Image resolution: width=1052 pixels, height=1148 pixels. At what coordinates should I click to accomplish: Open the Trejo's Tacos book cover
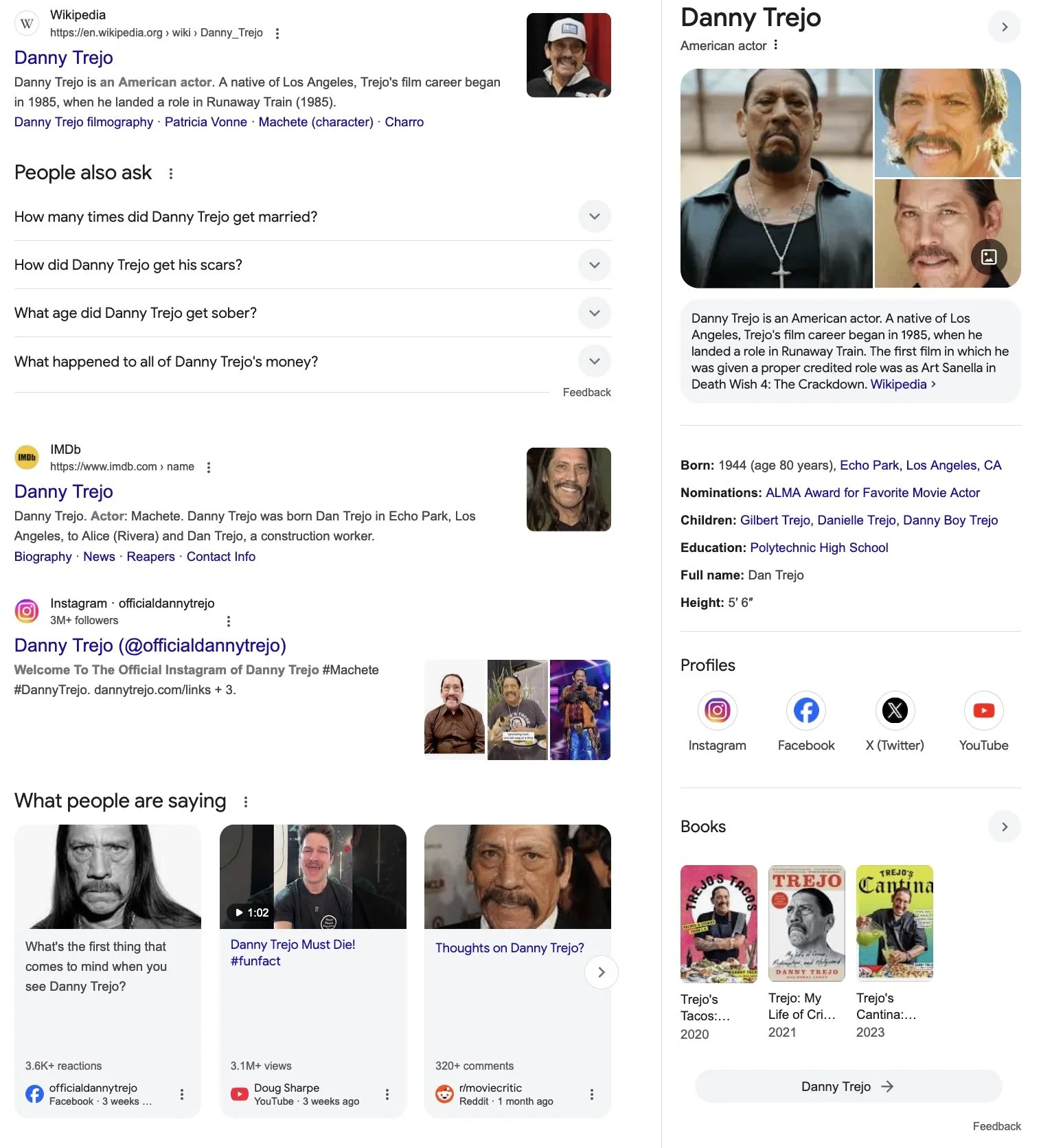pyautogui.click(x=719, y=923)
